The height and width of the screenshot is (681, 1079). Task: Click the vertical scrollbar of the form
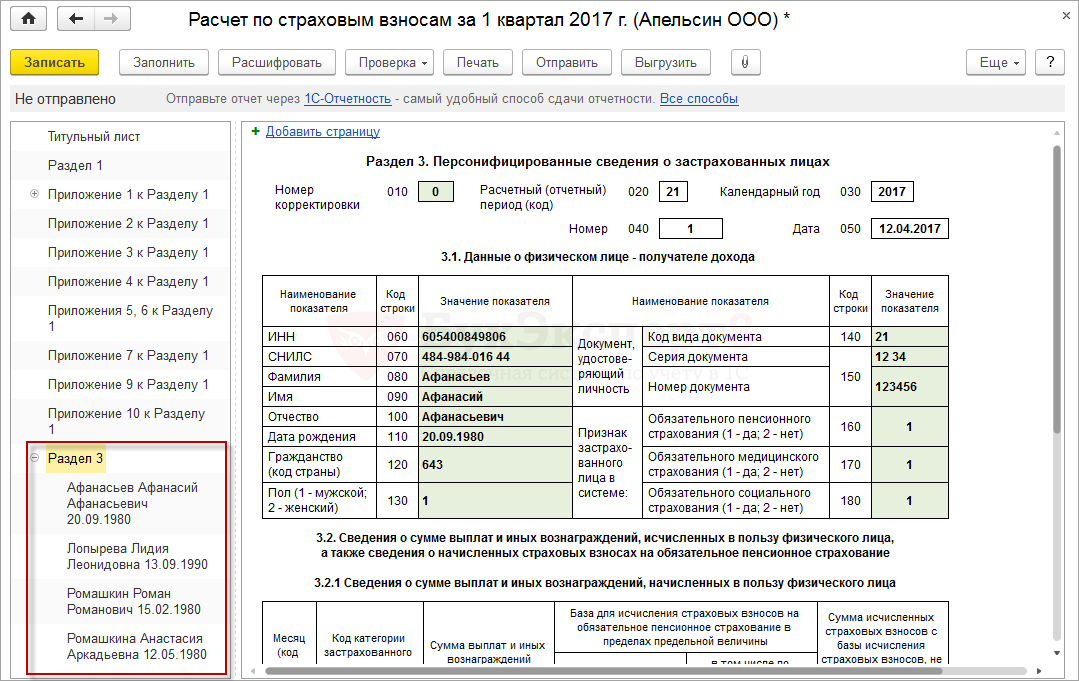[x=1057, y=290]
